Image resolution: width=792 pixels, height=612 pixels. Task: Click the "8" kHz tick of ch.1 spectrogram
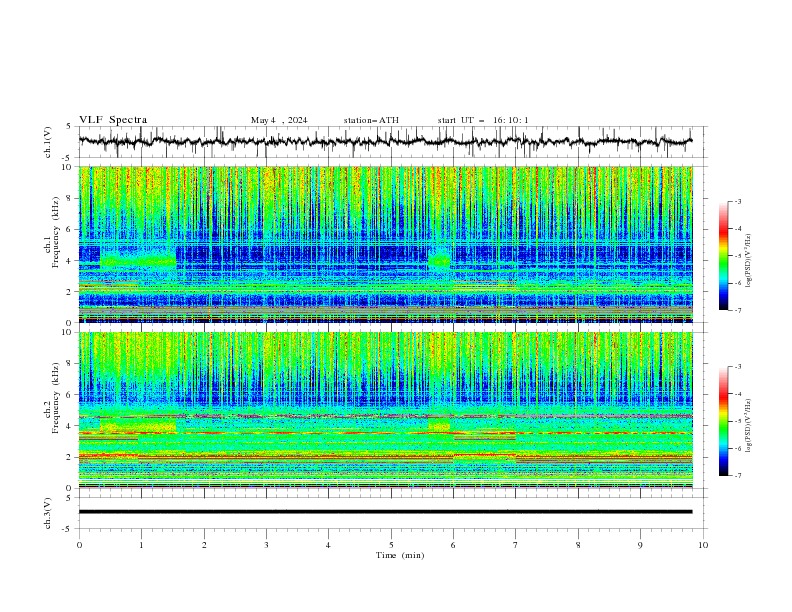71,198
